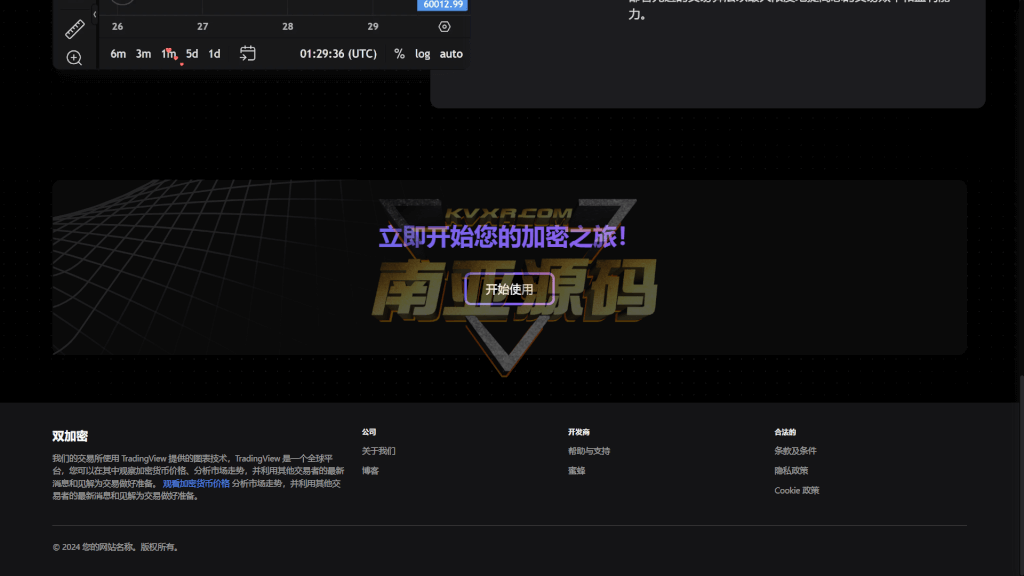Click date label 26 on time axis

(118, 27)
